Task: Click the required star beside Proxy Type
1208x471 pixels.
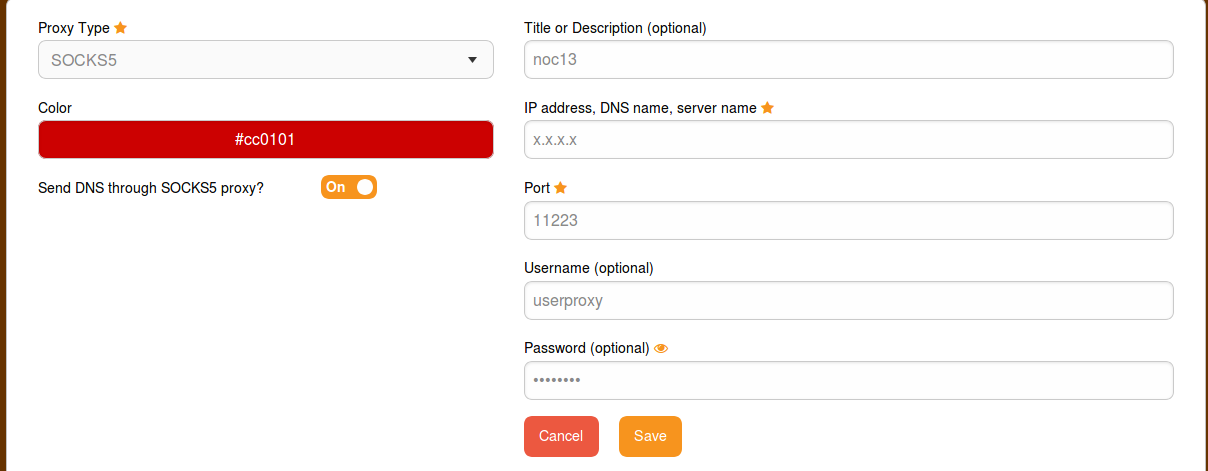Action: [121, 28]
